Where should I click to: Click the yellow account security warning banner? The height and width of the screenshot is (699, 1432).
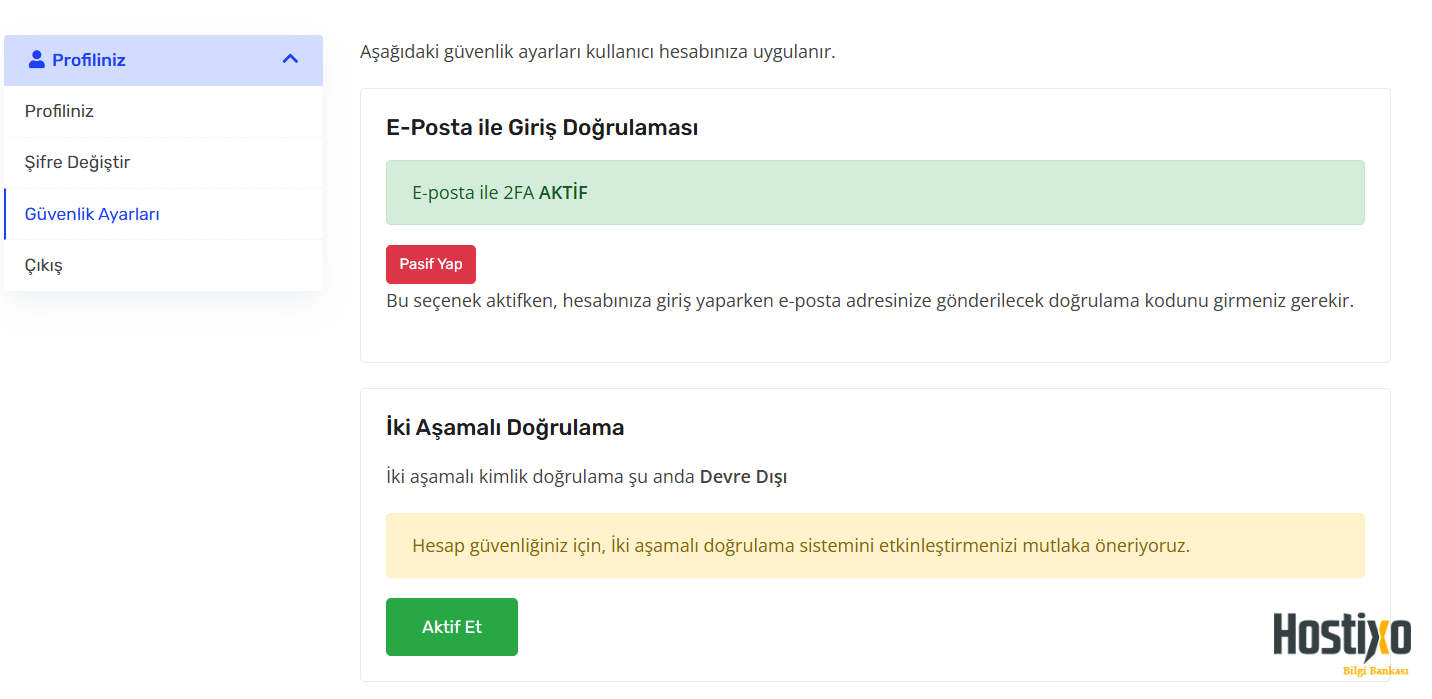[875, 546]
